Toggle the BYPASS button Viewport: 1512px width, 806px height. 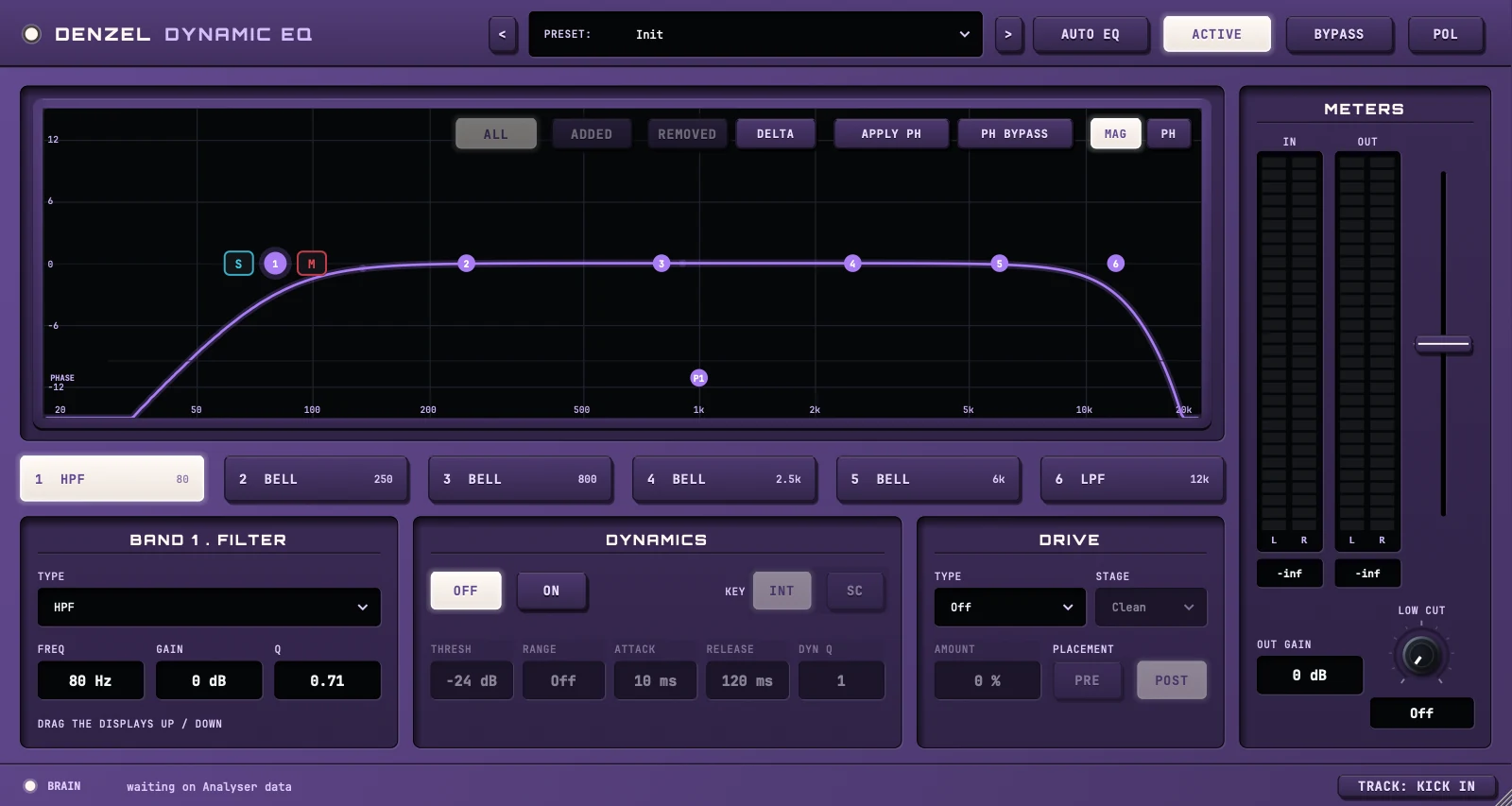(x=1339, y=34)
